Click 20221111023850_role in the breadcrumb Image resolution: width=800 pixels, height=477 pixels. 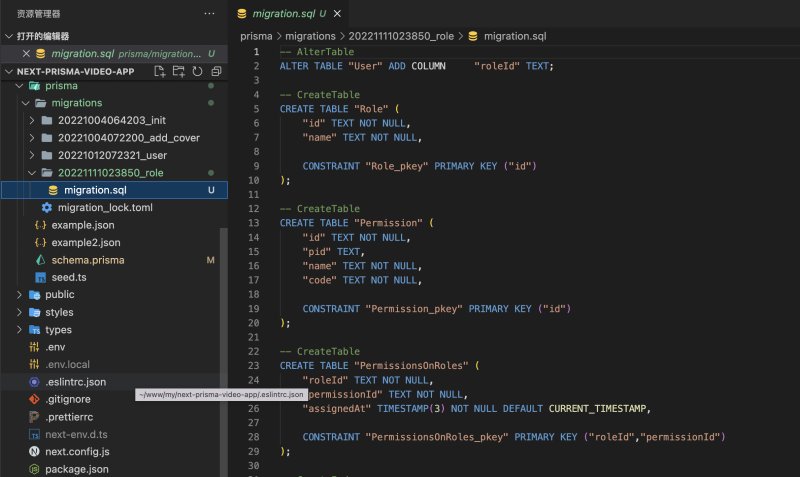401,36
